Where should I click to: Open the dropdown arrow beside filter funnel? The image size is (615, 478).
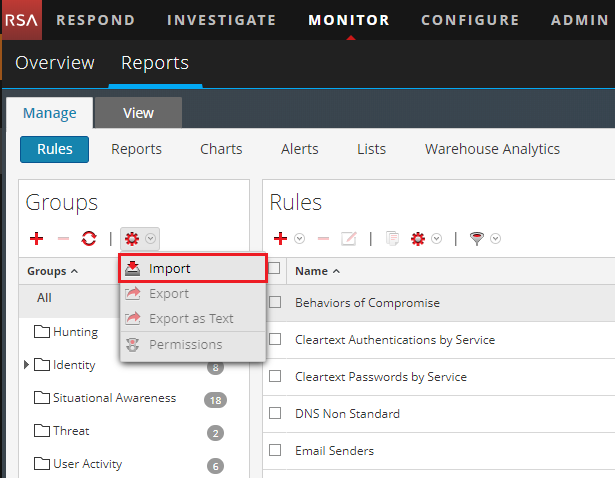(495, 239)
